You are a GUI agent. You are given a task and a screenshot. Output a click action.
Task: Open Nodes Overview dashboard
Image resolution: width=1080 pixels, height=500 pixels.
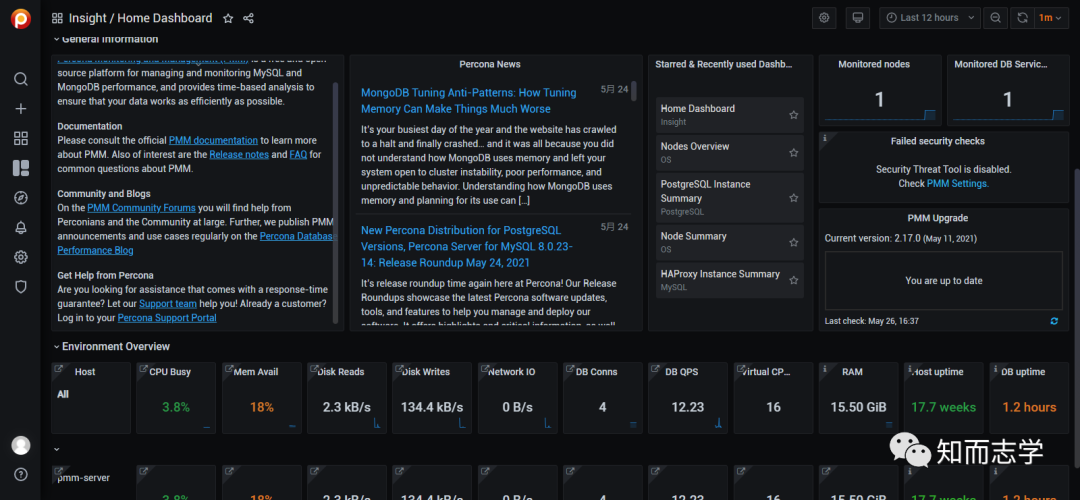point(695,147)
